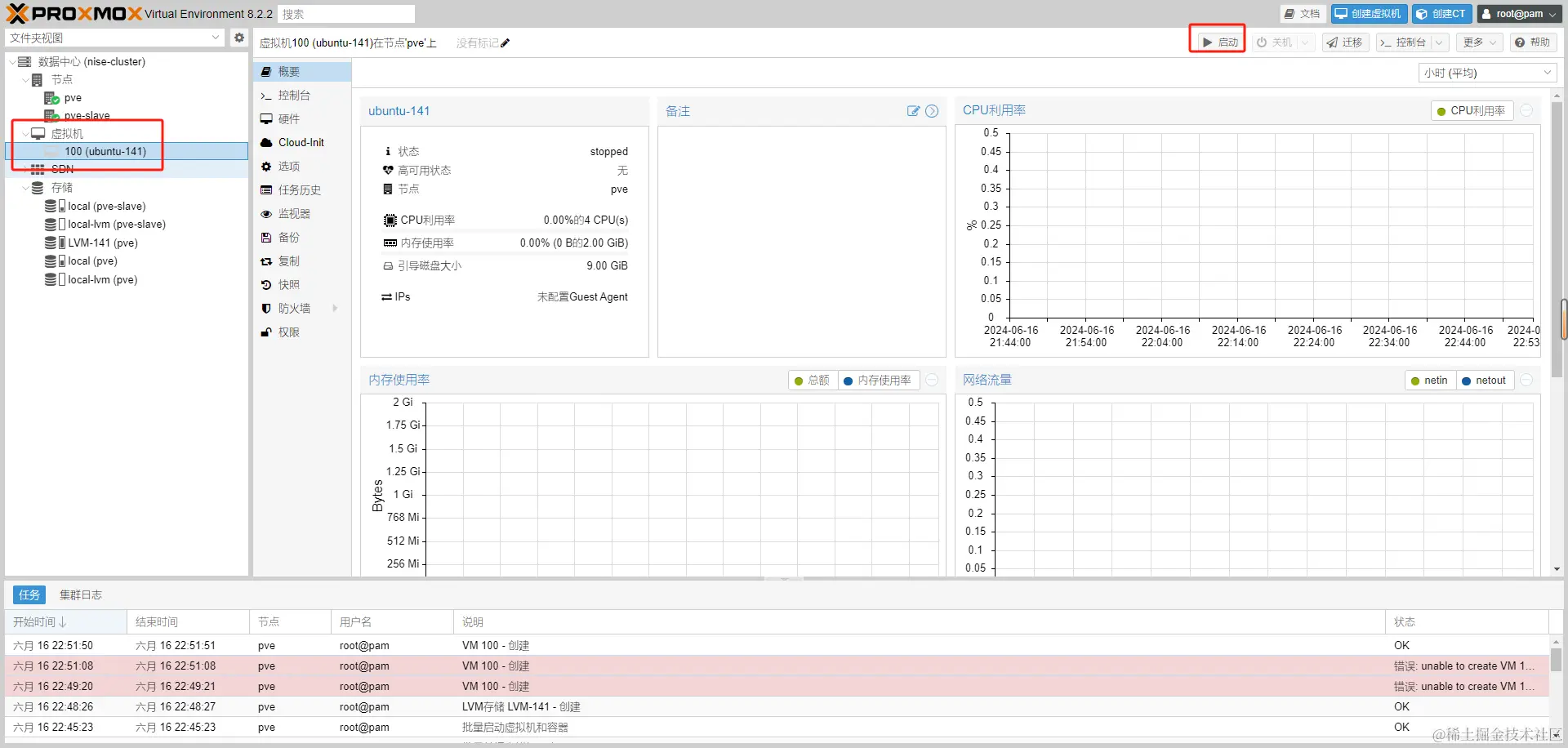The width and height of the screenshot is (1568, 748).
Task: Open the 帮助 help button
Action: click(x=1532, y=42)
